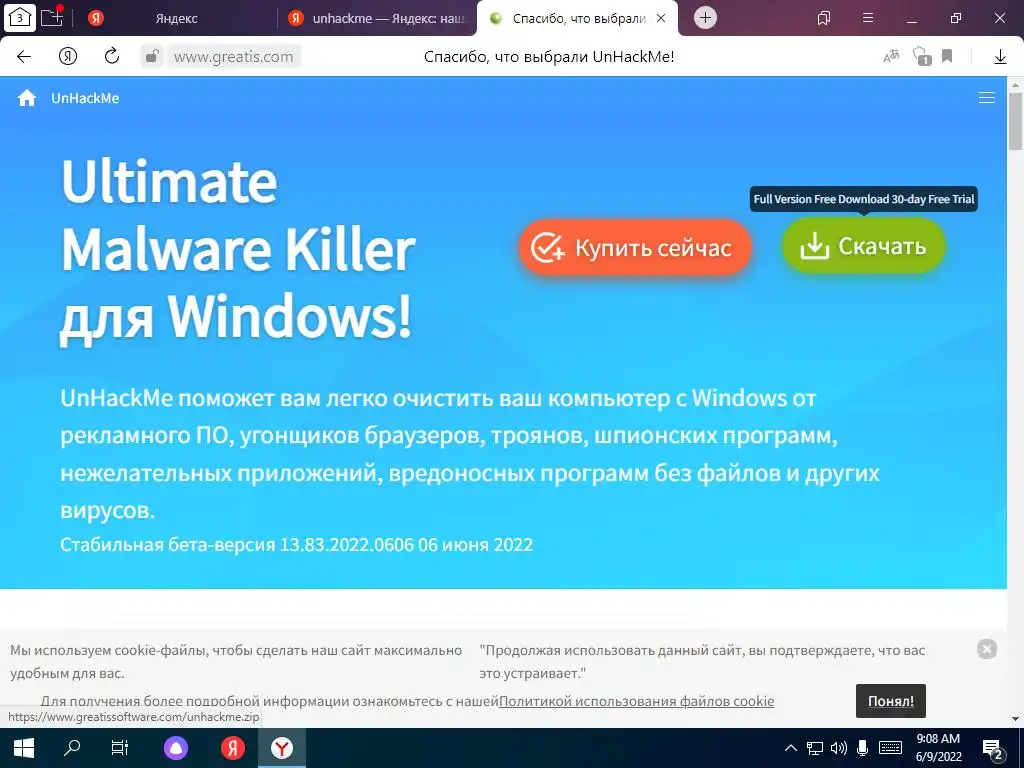Open the downloads panel
The height and width of the screenshot is (768, 1024).
point(1000,57)
